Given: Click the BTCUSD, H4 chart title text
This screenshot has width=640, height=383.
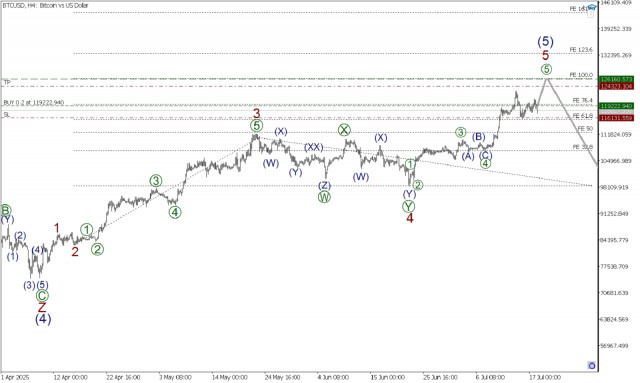Looking at the screenshot, I should click(45, 5).
